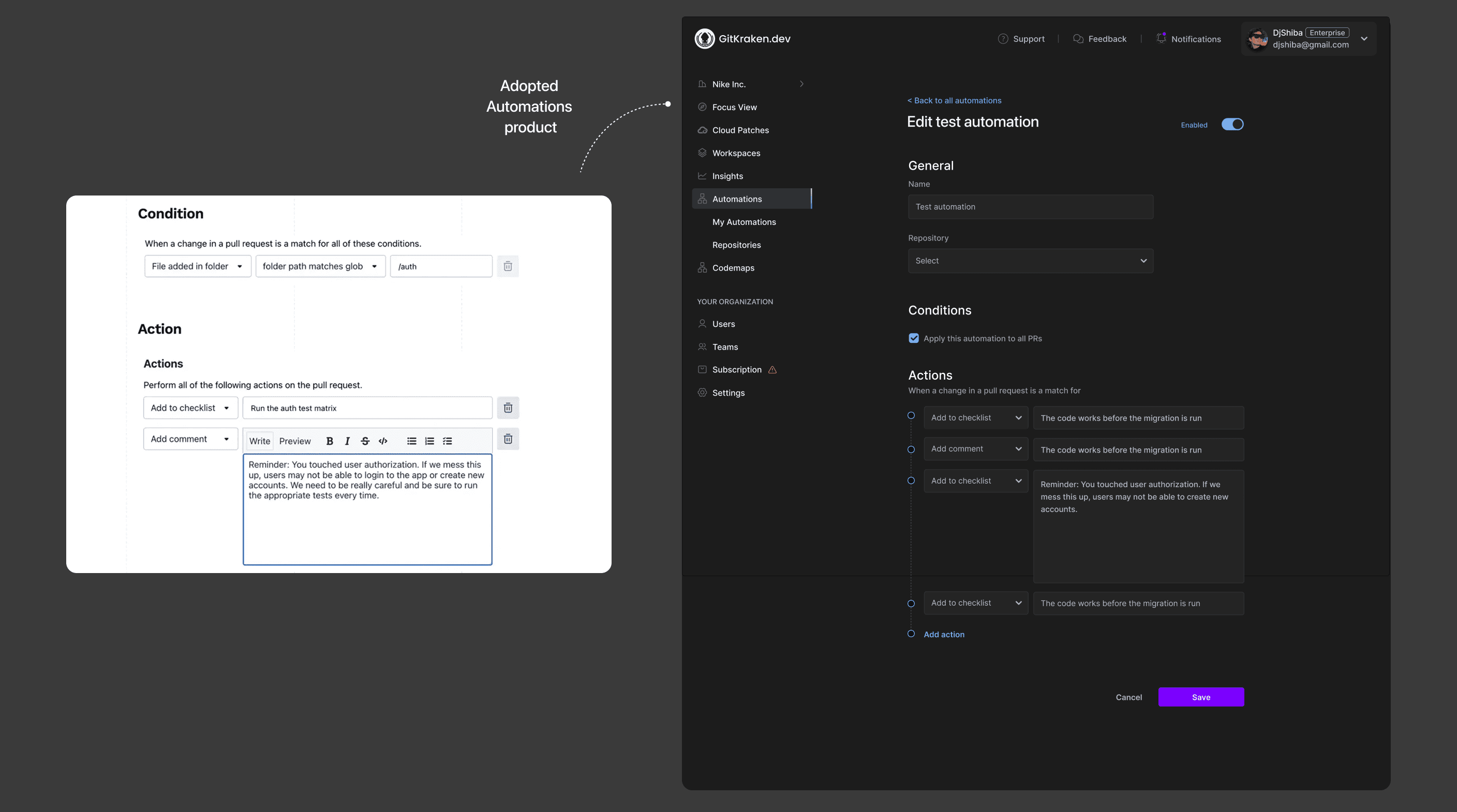Click the Test automation name field
This screenshot has width=1457, height=812.
pyautogui.click(x=1030, y=207)
